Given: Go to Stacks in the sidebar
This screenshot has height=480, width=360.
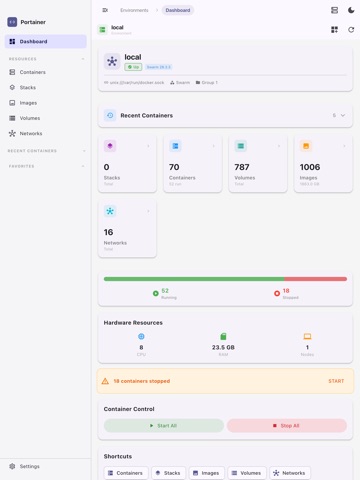Looking at the screenshot, I should click(x=46, y=87).
